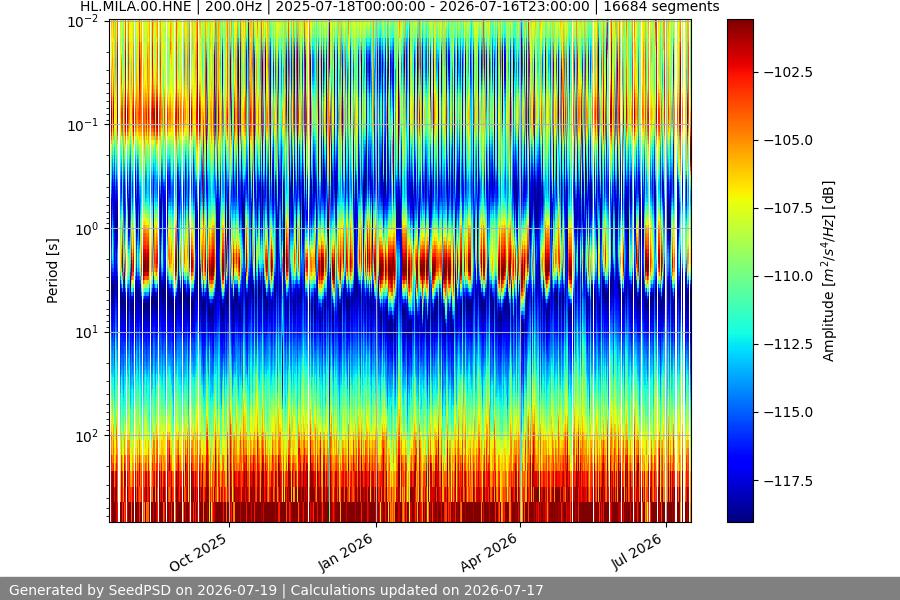Viewport: 900px width, 600px height.
Task: Click the Jul 2026 x-axis tick label
Action: click(x=637, y=552)
